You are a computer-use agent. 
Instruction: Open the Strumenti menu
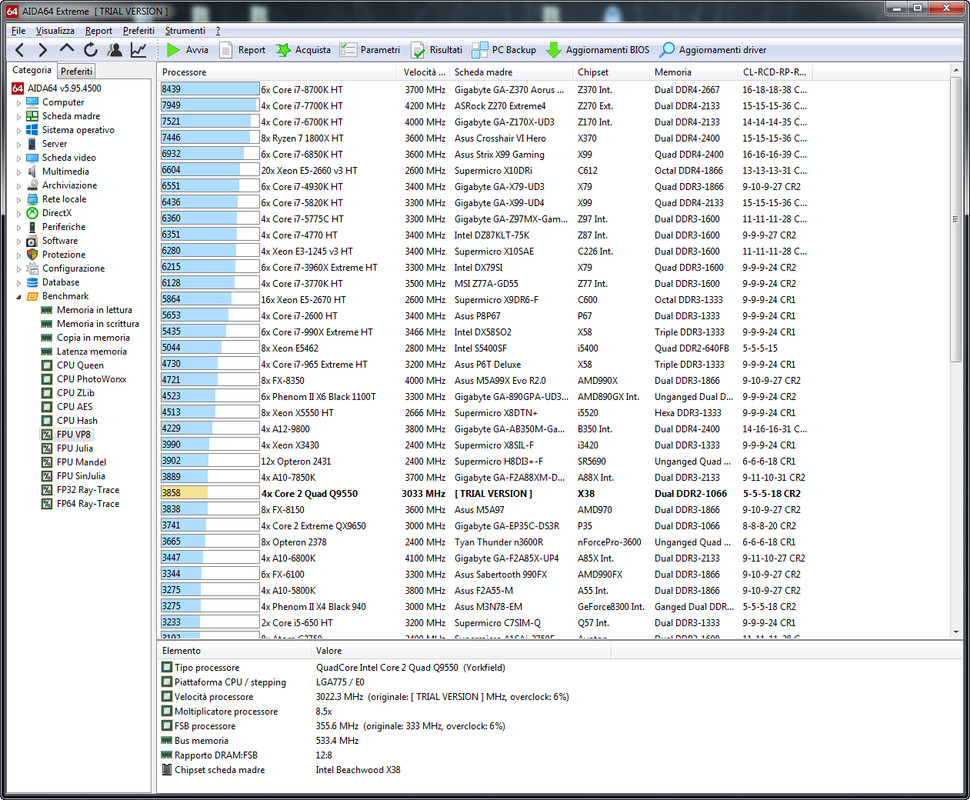point(185,30)
